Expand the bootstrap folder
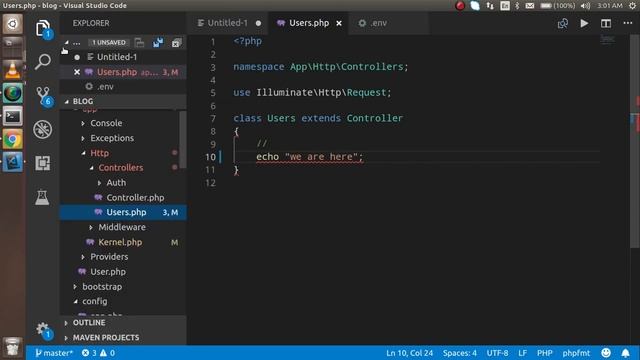Image resolution: width=640 pixels, height=360 pixels. [102, 287]
